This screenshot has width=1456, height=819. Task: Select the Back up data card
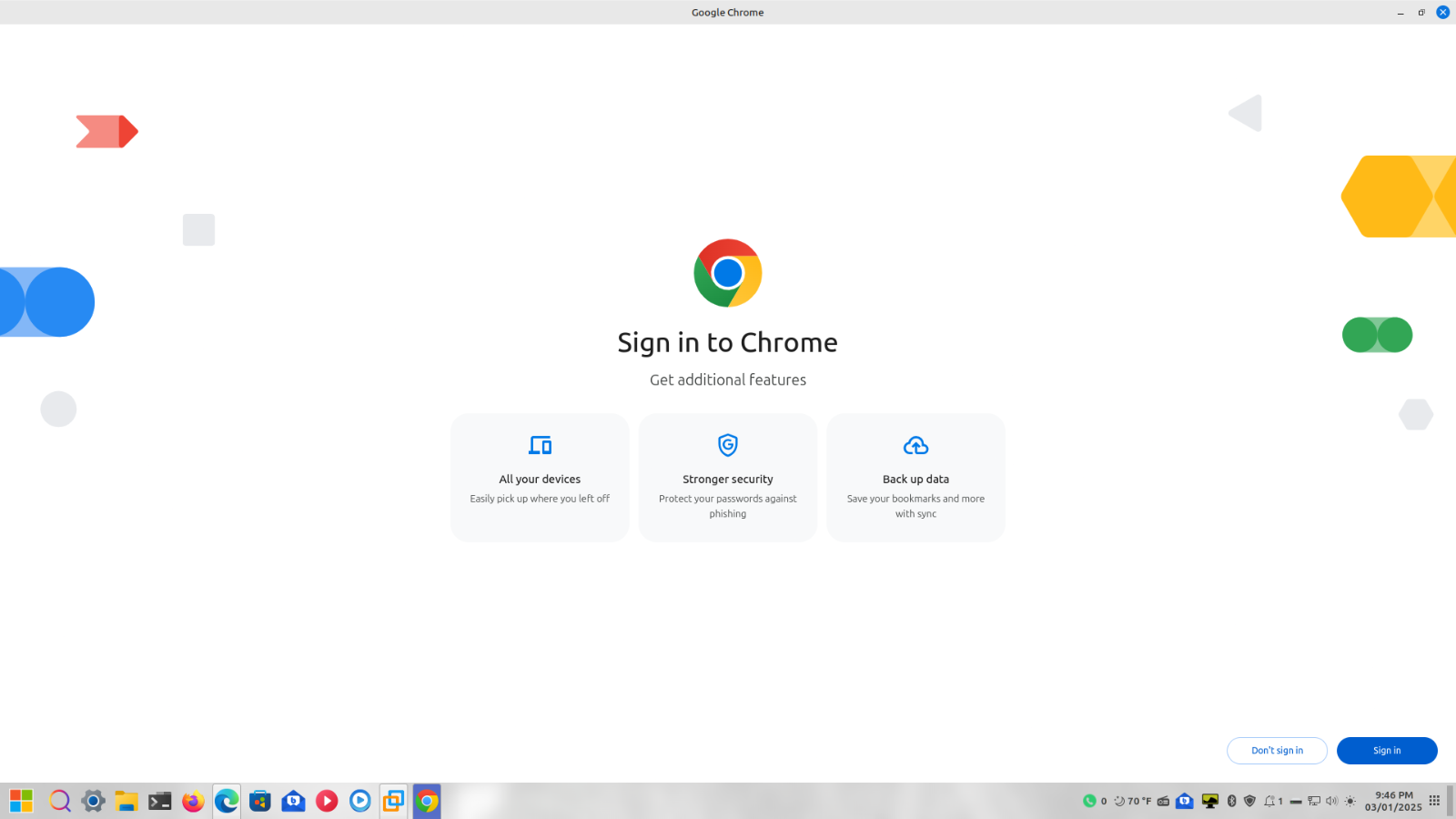(915, 478)
